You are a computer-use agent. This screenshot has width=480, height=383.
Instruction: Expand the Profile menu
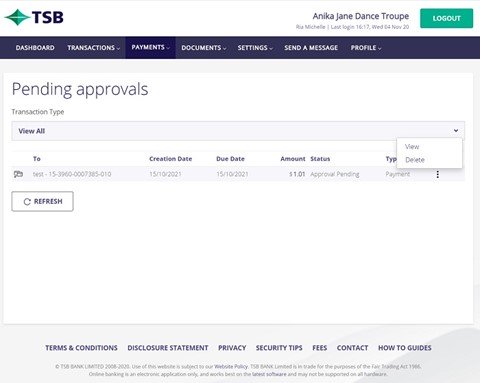tap(366, 48)
